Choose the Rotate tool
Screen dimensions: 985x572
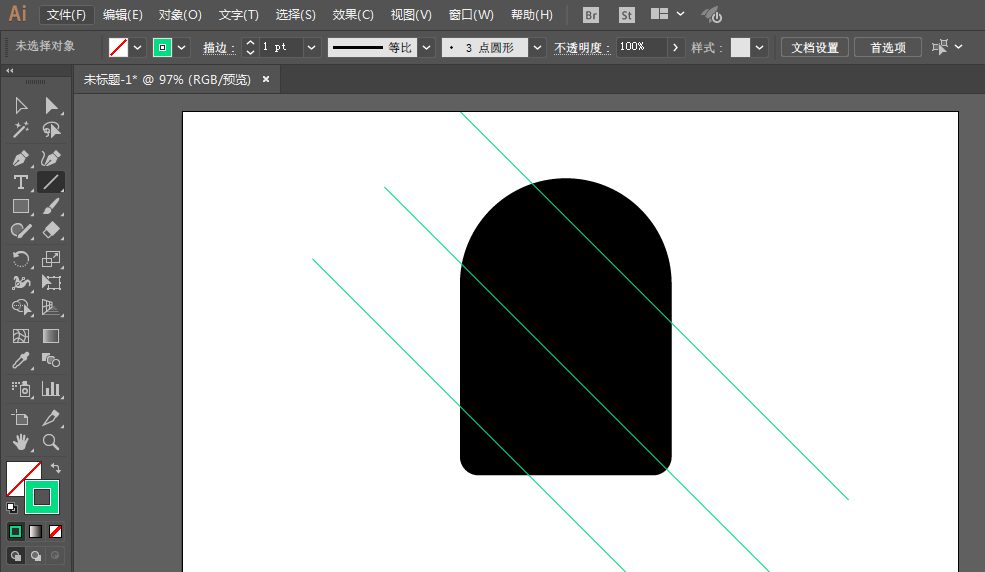pyautogui.click(x=21, y=259)
